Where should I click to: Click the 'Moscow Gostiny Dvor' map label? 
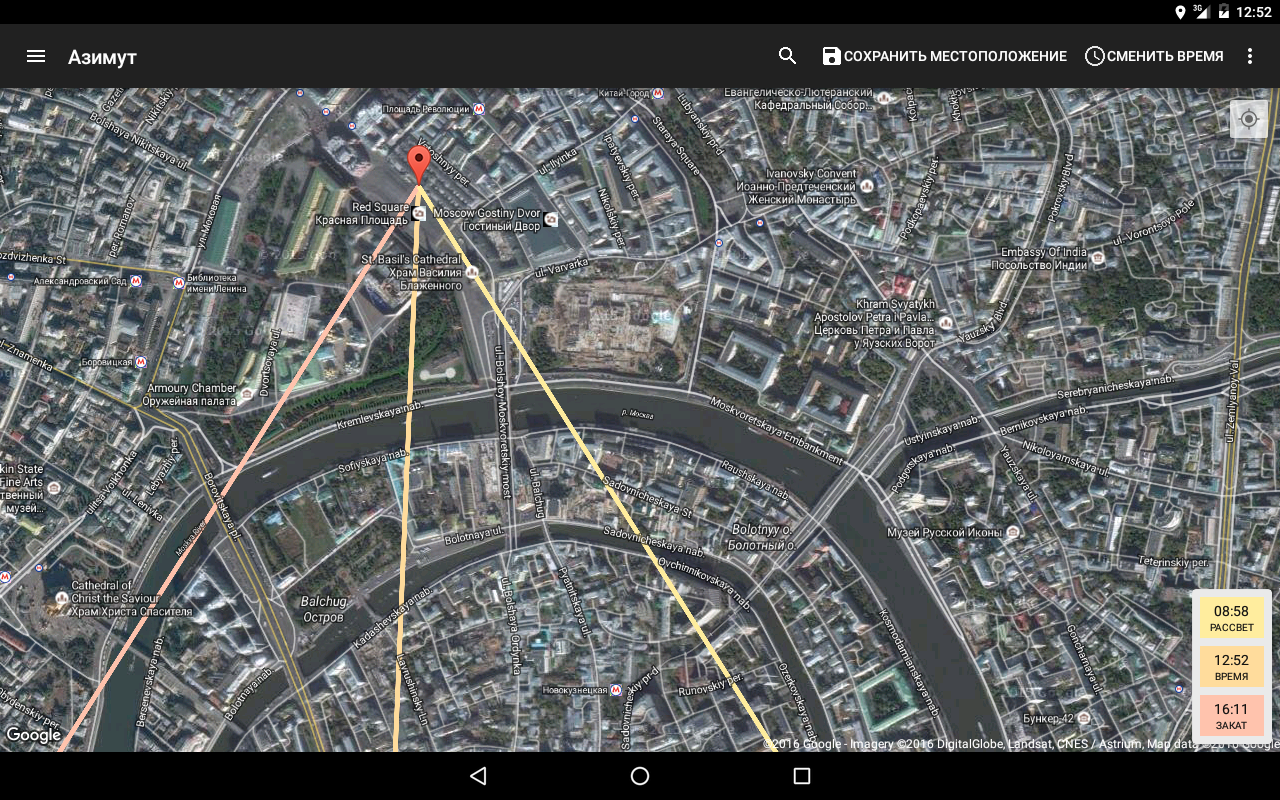[486, 213]
